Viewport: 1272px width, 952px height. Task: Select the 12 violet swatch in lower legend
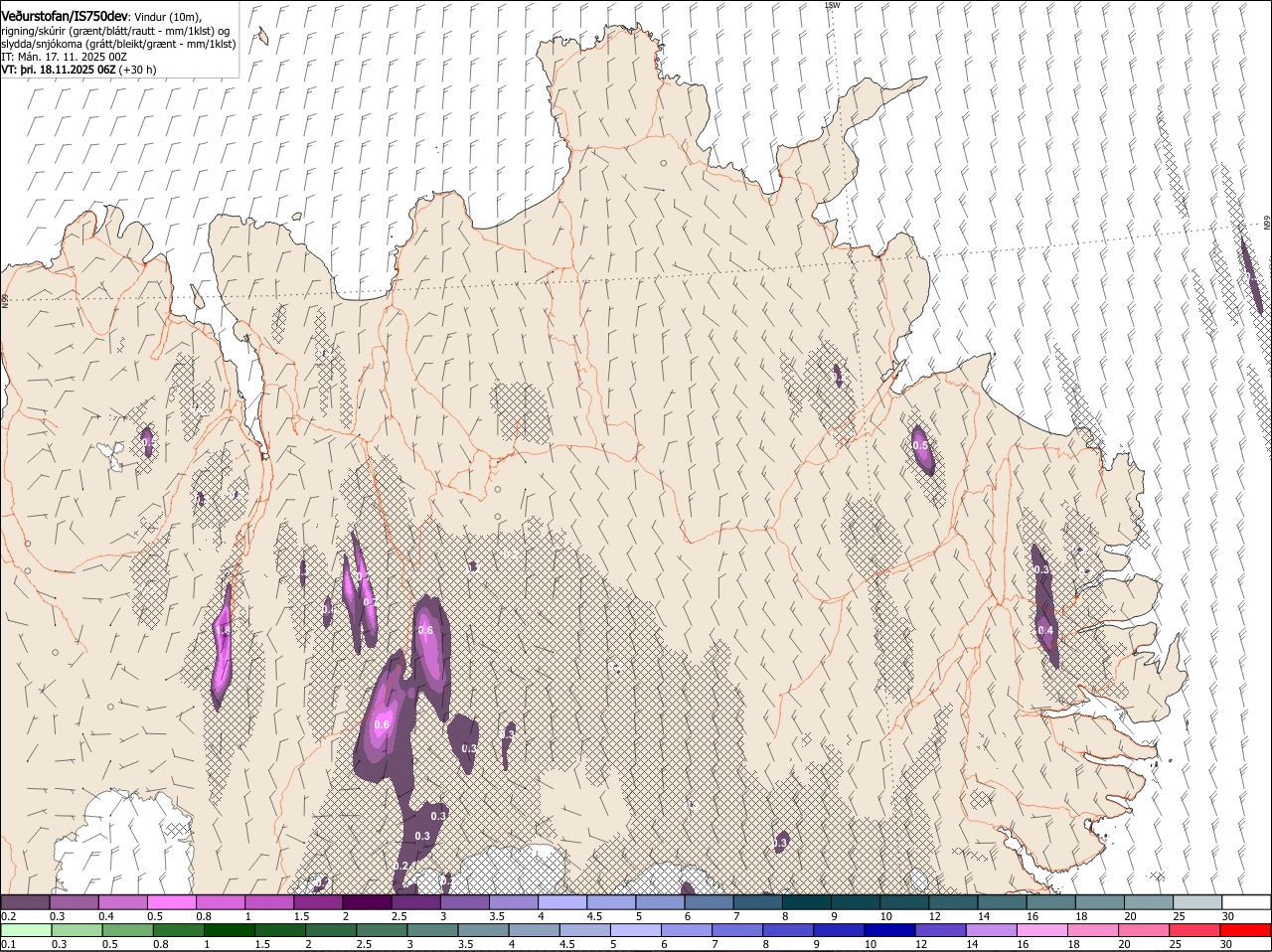(x=940, y=930)
